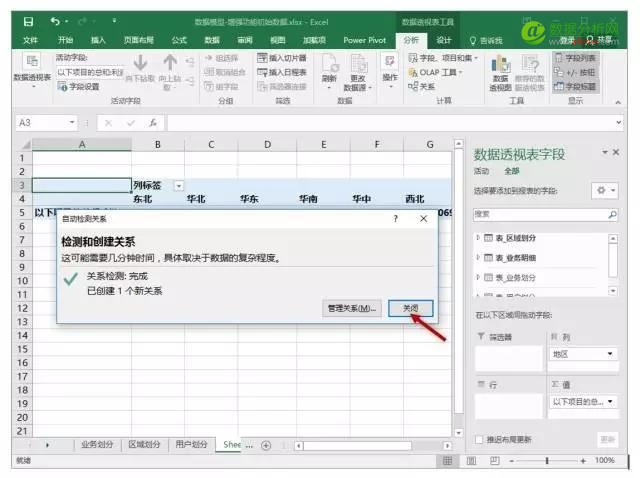Open the field list gear settings
This screenshot has height=478, width=640.
(605, 190)
